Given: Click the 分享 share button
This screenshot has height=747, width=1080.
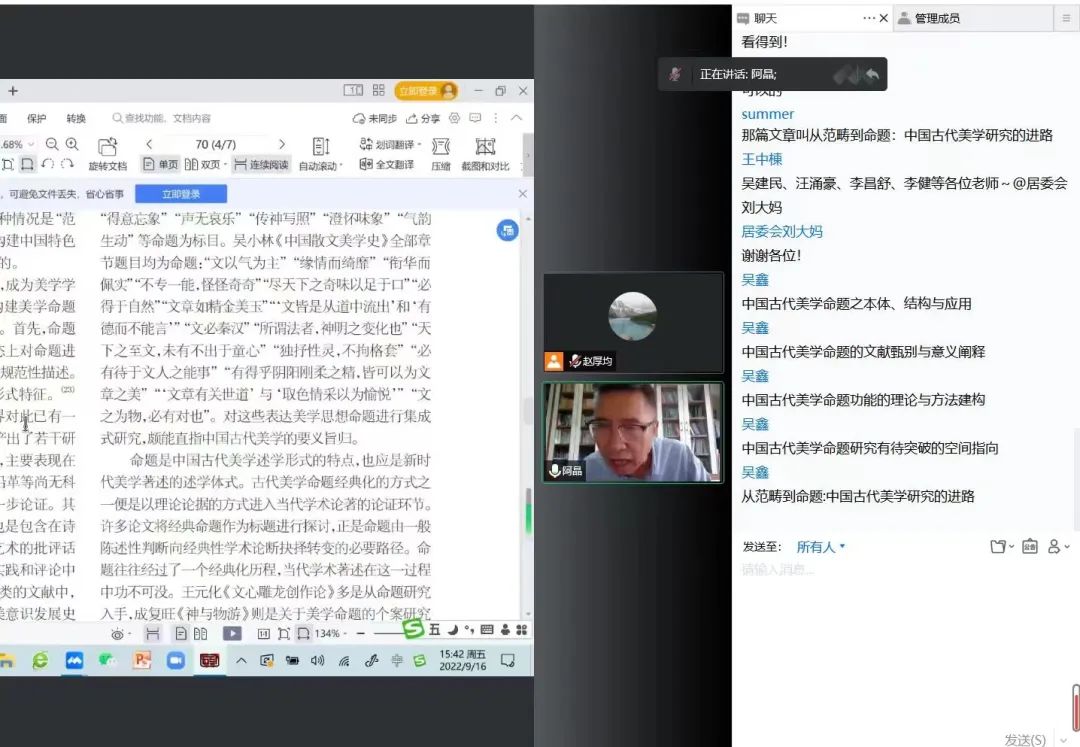Looking at the screenshot, I should tap(423, 118).
